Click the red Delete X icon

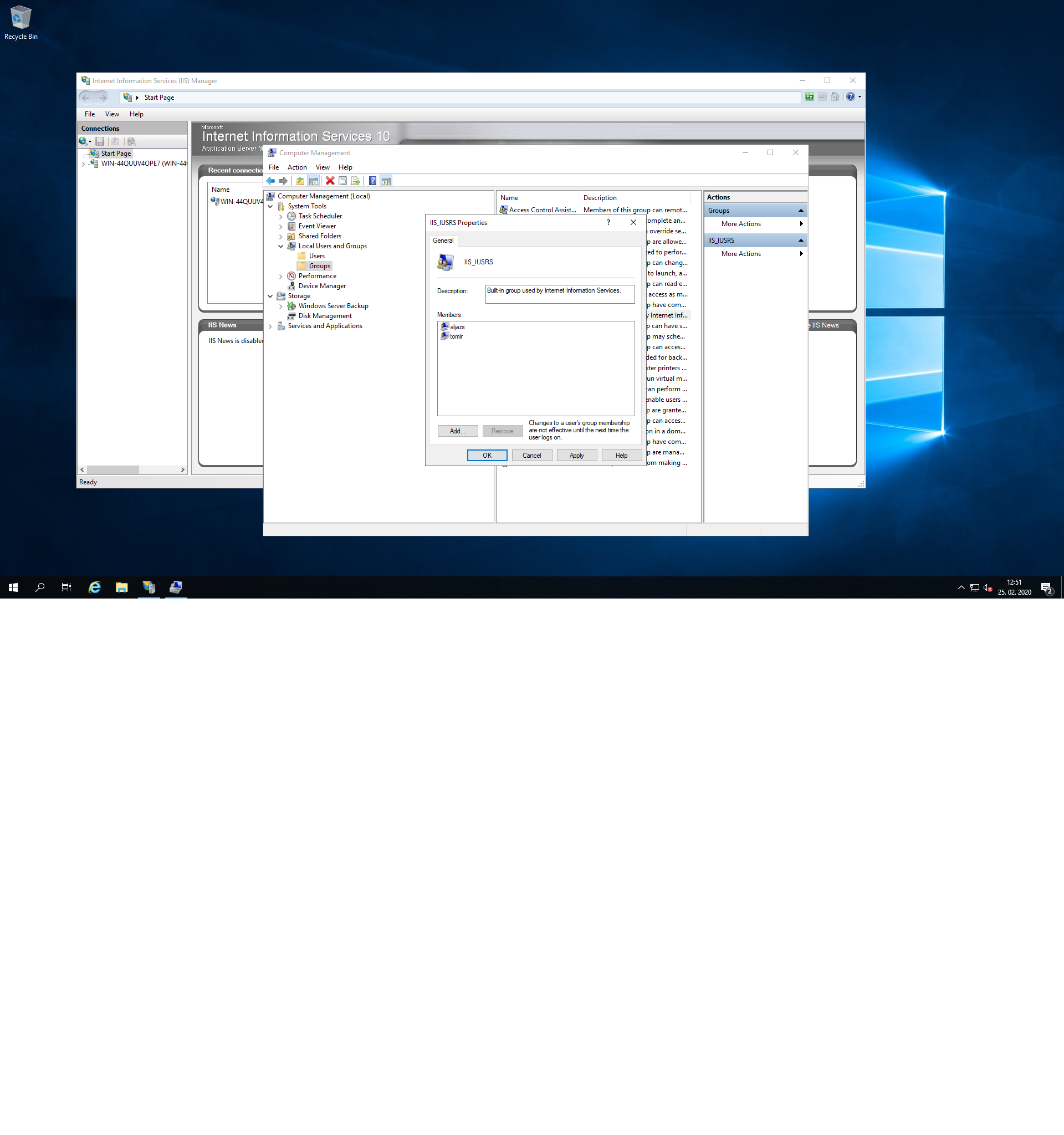click(x=330, y=181)
